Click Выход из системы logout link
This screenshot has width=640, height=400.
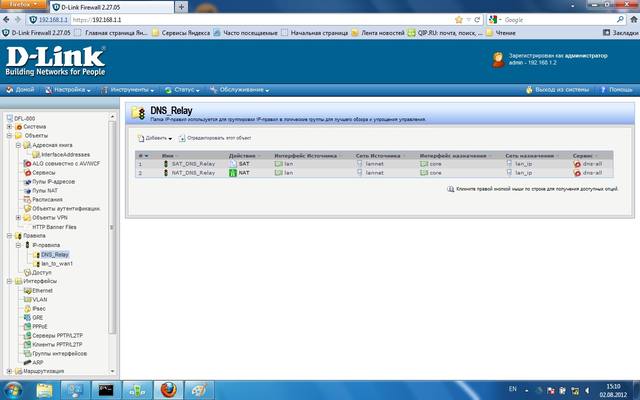[x=558, y=90]
